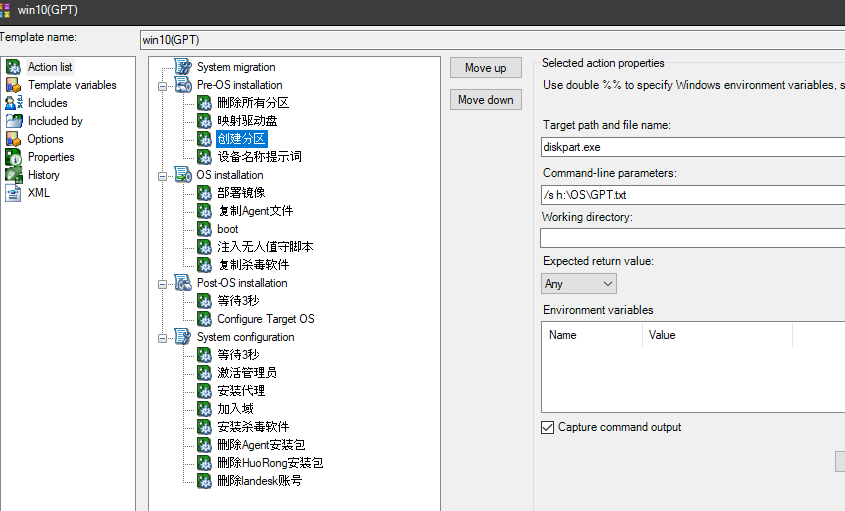
Task: Click the OS installation section icon
Action: pos(183,175)
